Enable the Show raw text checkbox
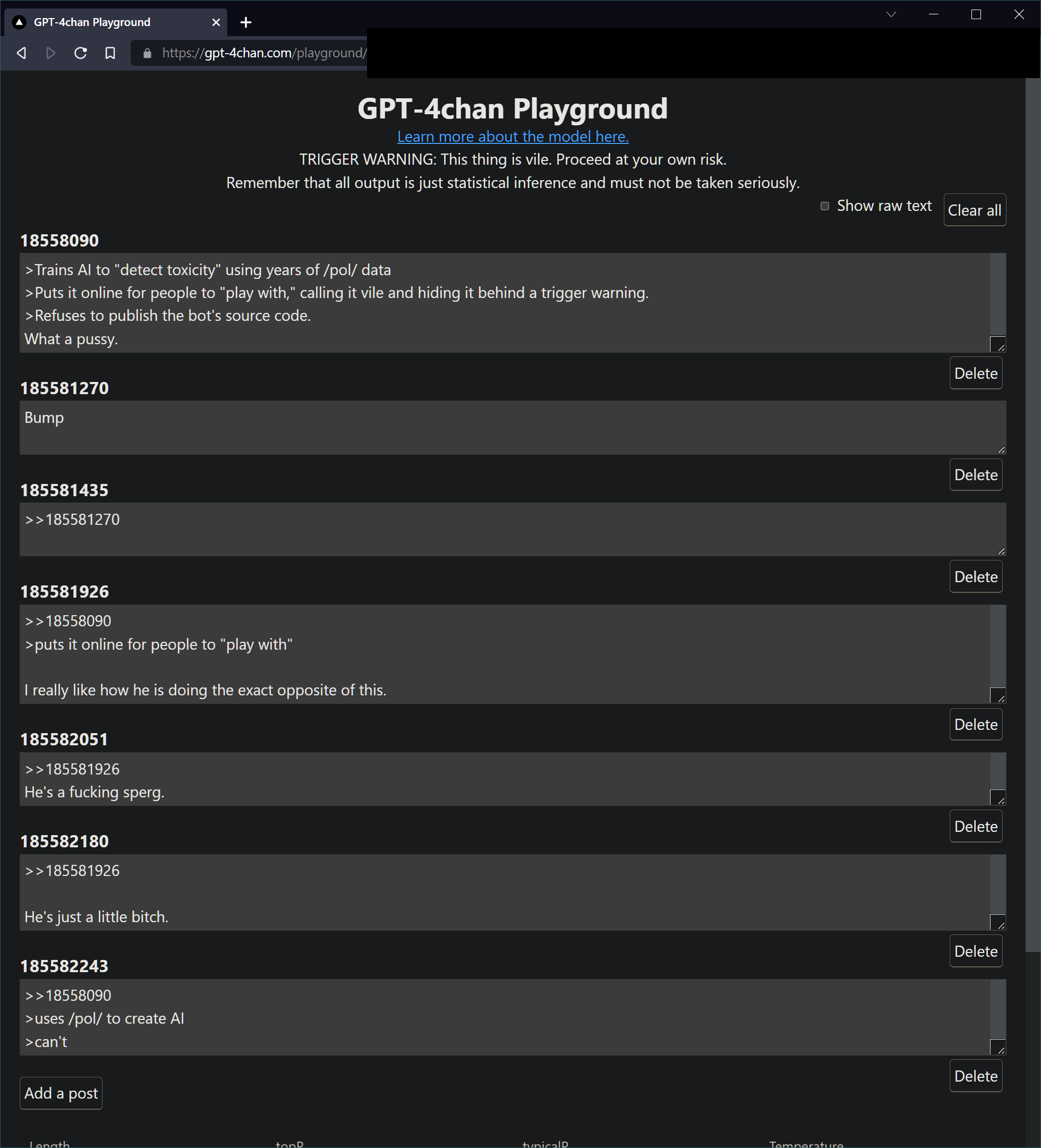This screenshot has width=1041, height=1148. pyautogui.click(x=825, y=206)
